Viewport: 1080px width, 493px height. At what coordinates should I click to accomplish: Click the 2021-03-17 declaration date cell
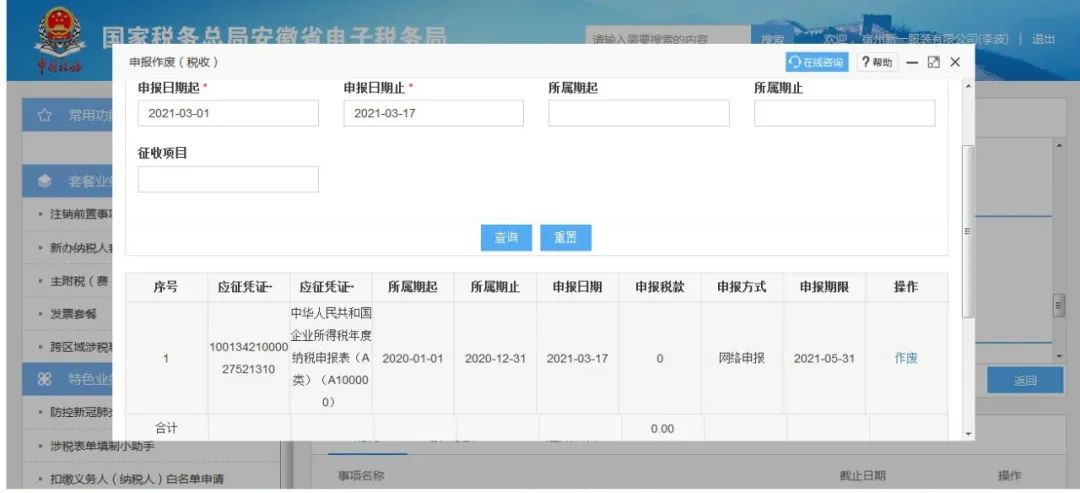click(577, 358)
